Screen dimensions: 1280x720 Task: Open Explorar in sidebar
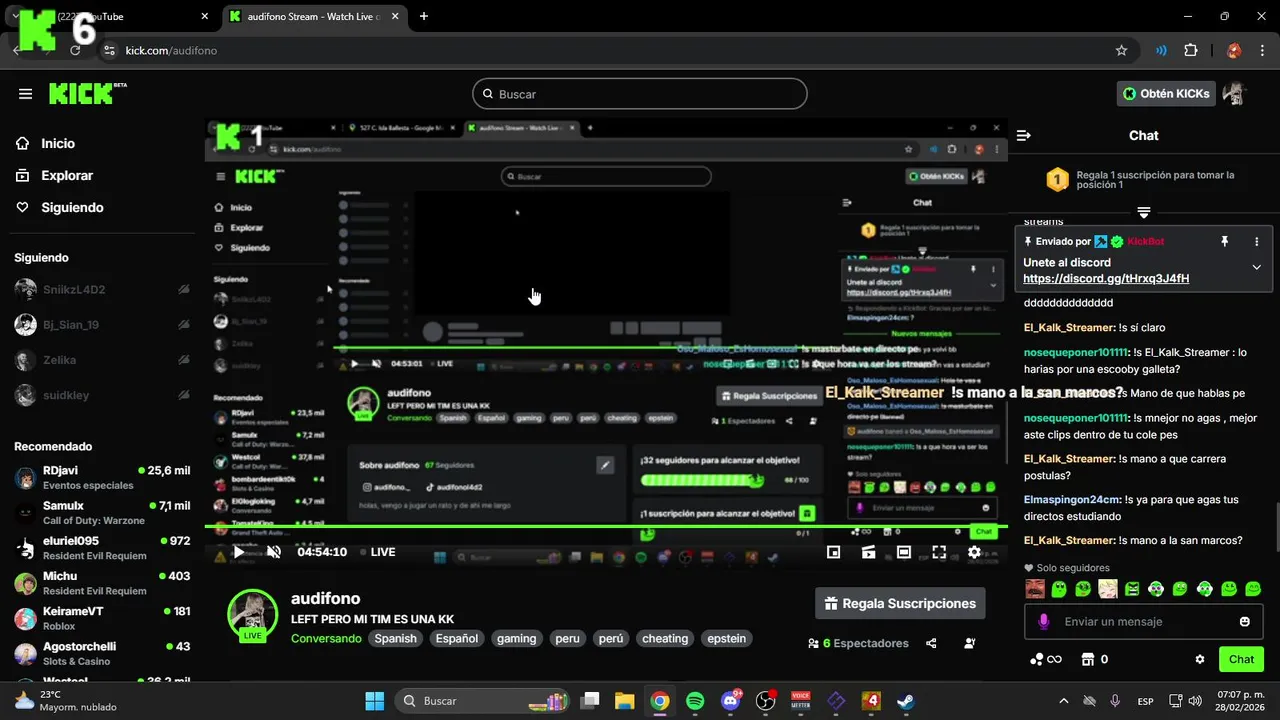click(67, 175)
